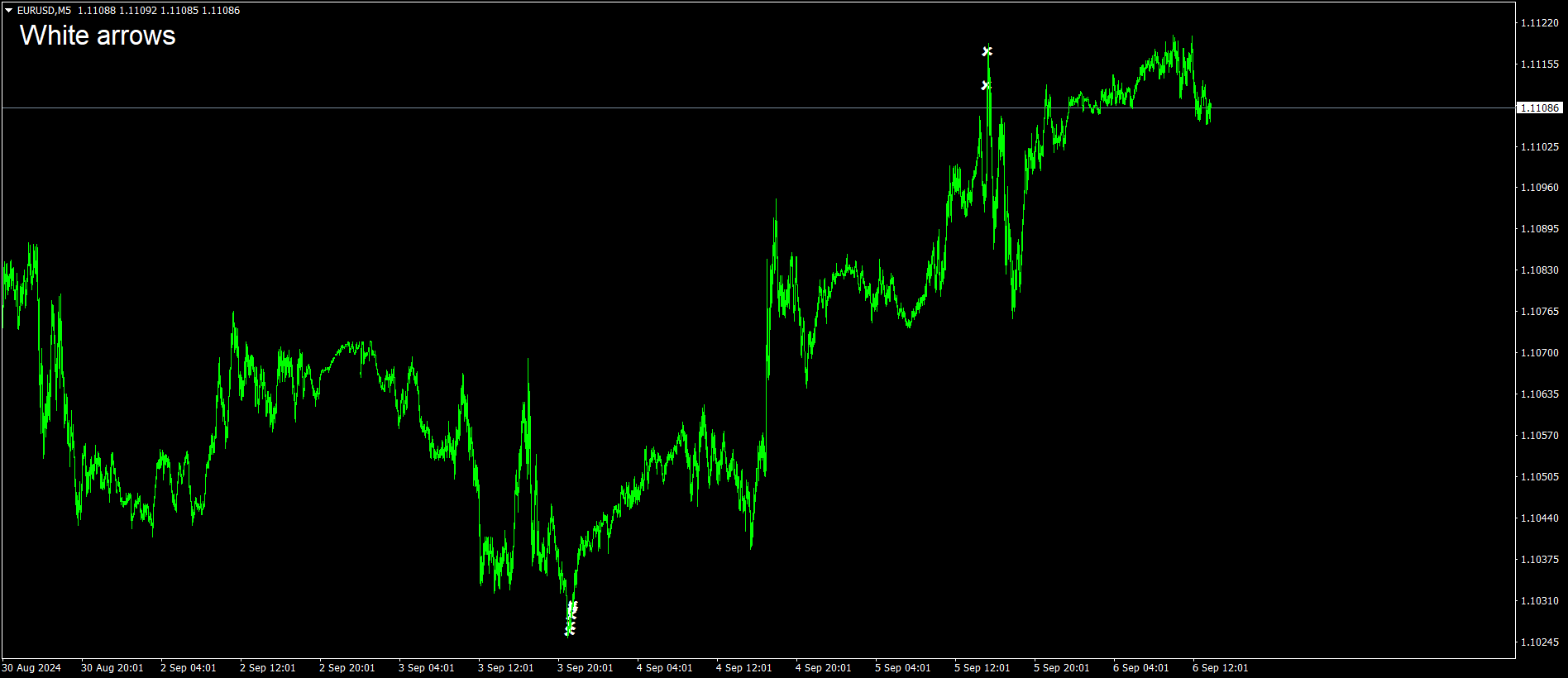Click the 1.10375 price scale label

(x=1540, y=560)
